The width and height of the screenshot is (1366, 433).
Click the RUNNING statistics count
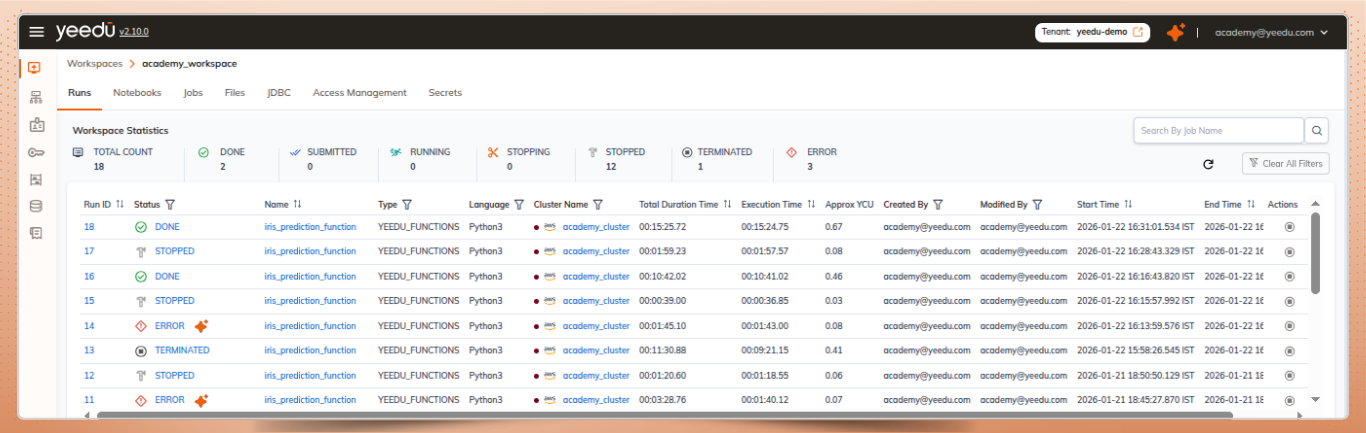(413, 167)
